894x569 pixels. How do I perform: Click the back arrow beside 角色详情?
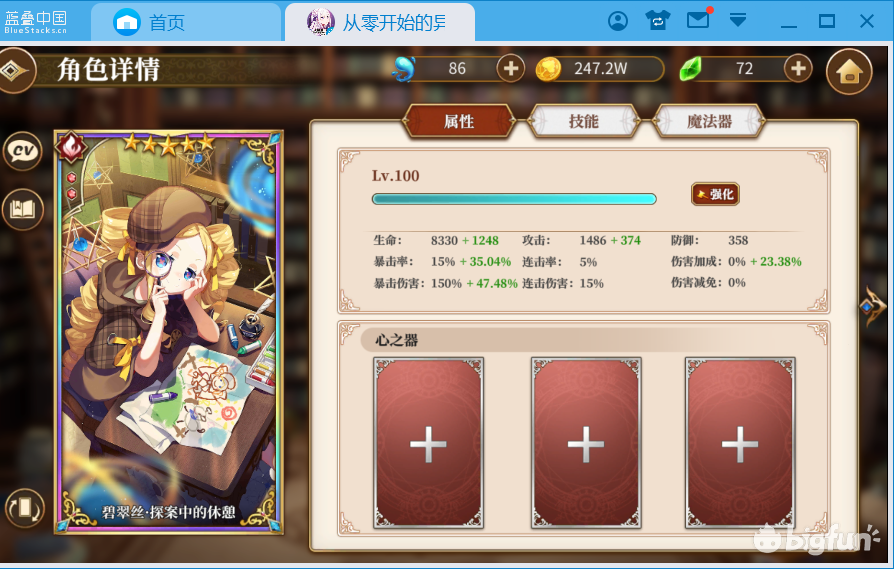click(14, 71)
